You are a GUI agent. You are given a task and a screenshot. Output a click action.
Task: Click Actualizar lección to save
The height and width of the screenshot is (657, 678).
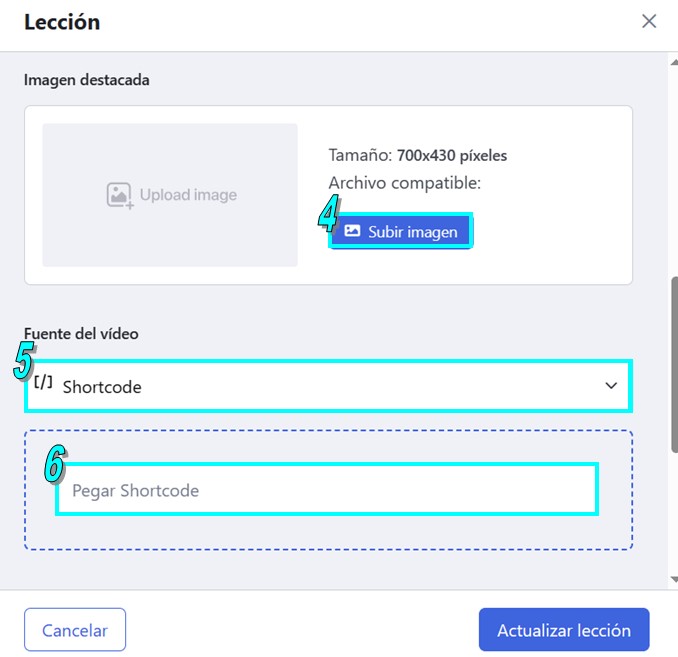564,630
